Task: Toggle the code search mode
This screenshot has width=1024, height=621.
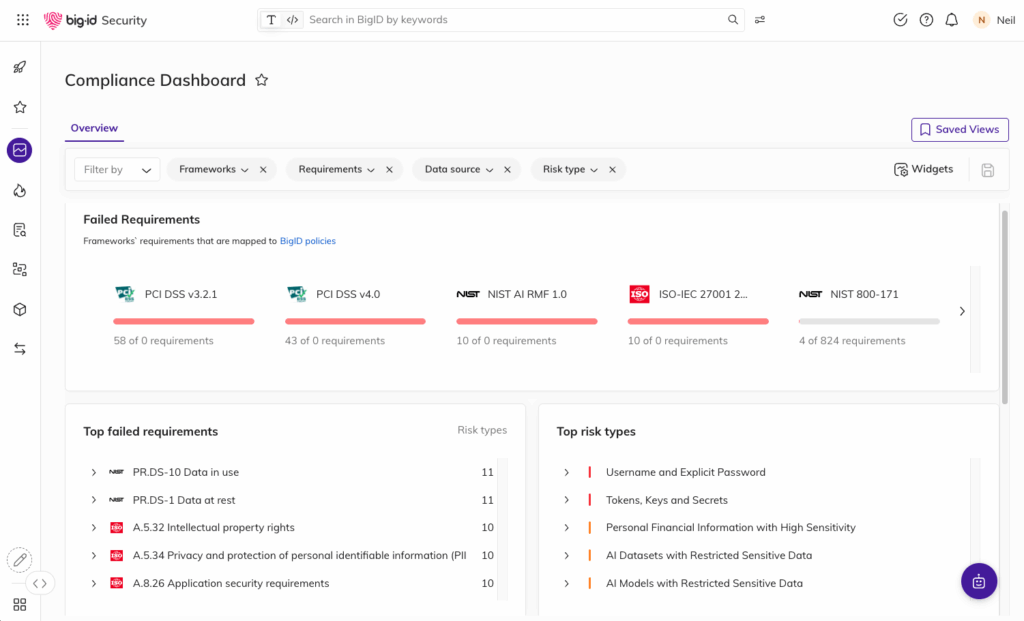Action: coord(292,20)
